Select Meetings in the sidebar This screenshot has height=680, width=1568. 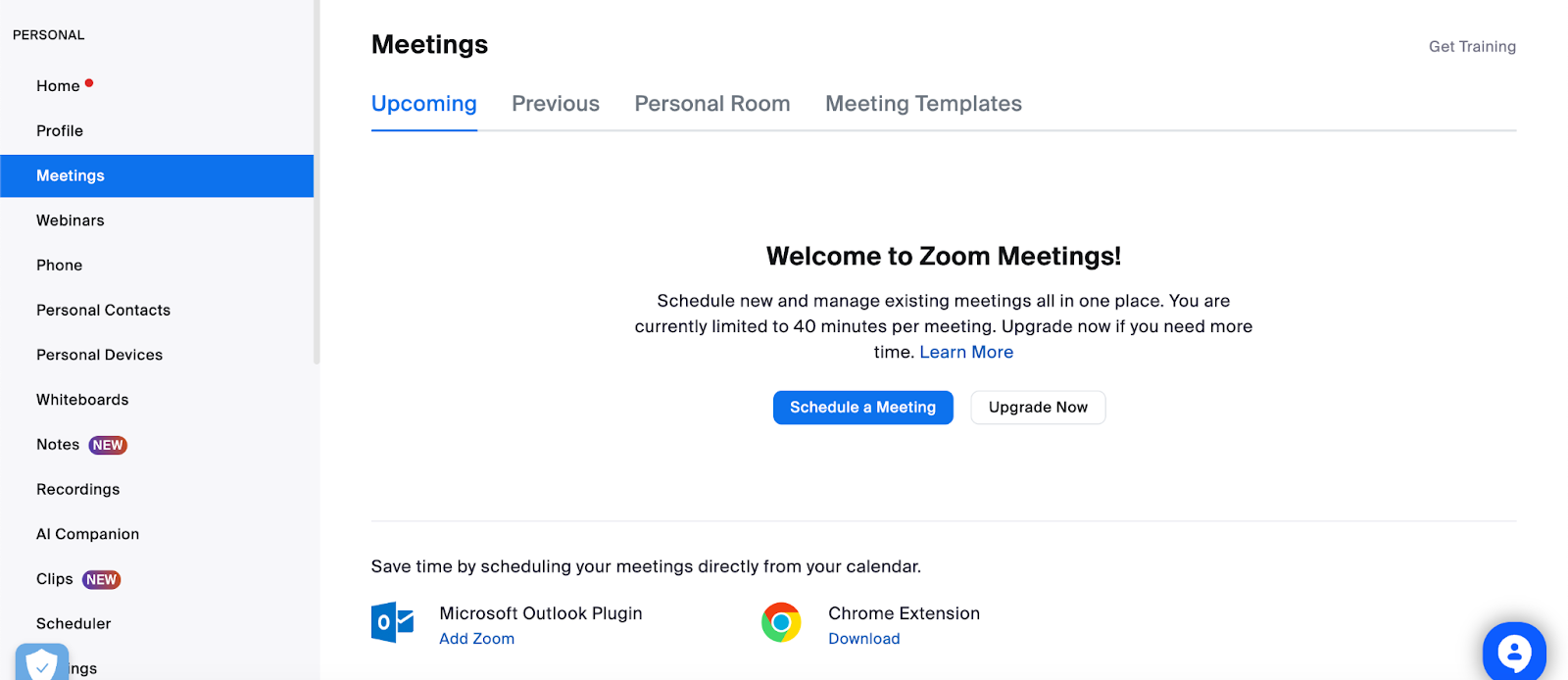(x=157, y=176)
